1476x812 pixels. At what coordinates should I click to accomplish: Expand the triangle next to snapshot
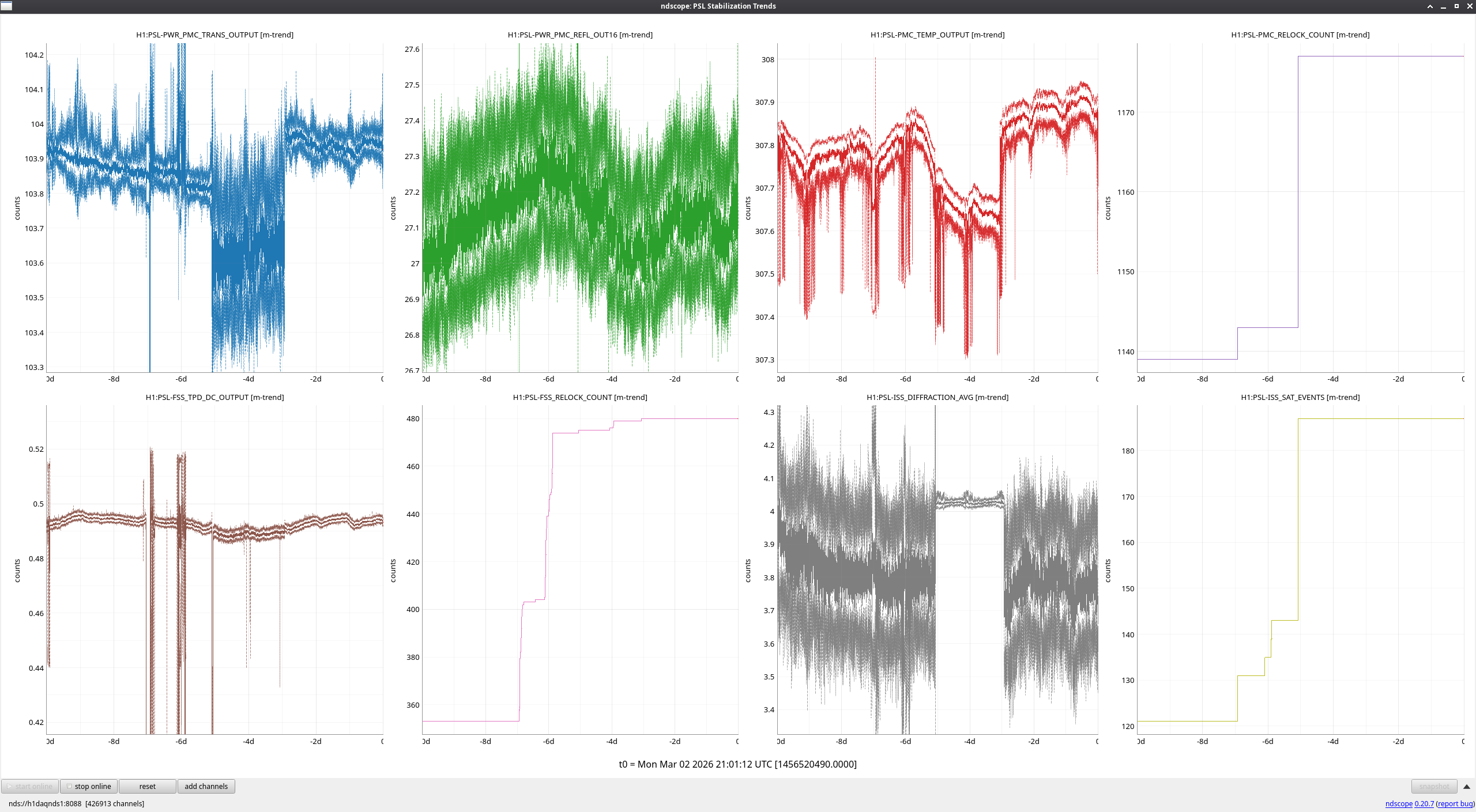tap(1466, 786)
